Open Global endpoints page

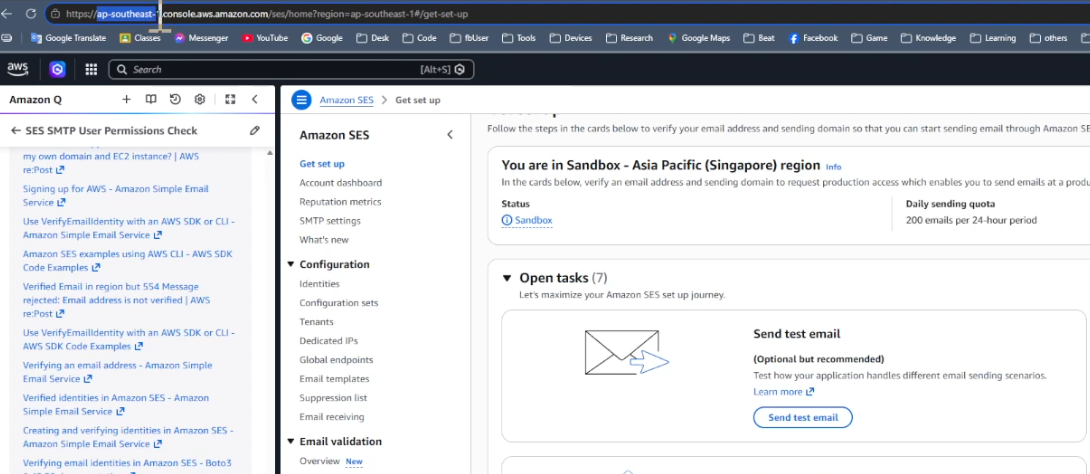click(336, 360)
